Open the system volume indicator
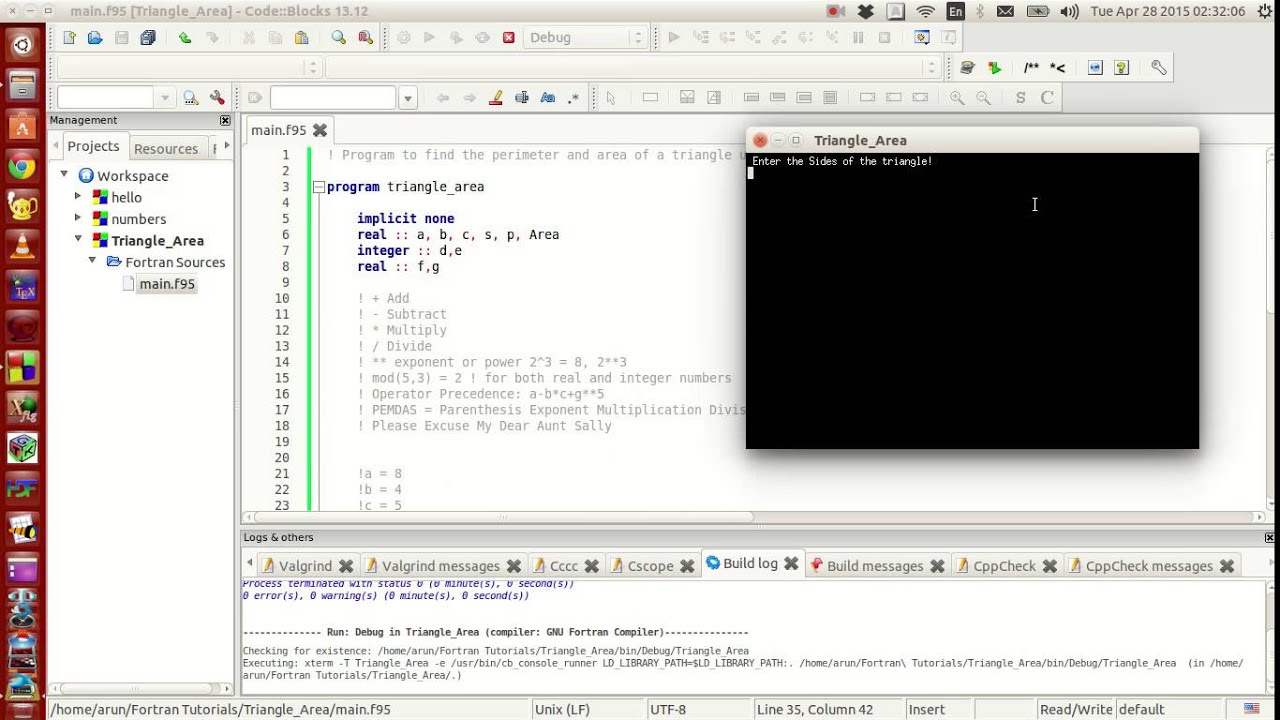 (x=1069, y=11)
